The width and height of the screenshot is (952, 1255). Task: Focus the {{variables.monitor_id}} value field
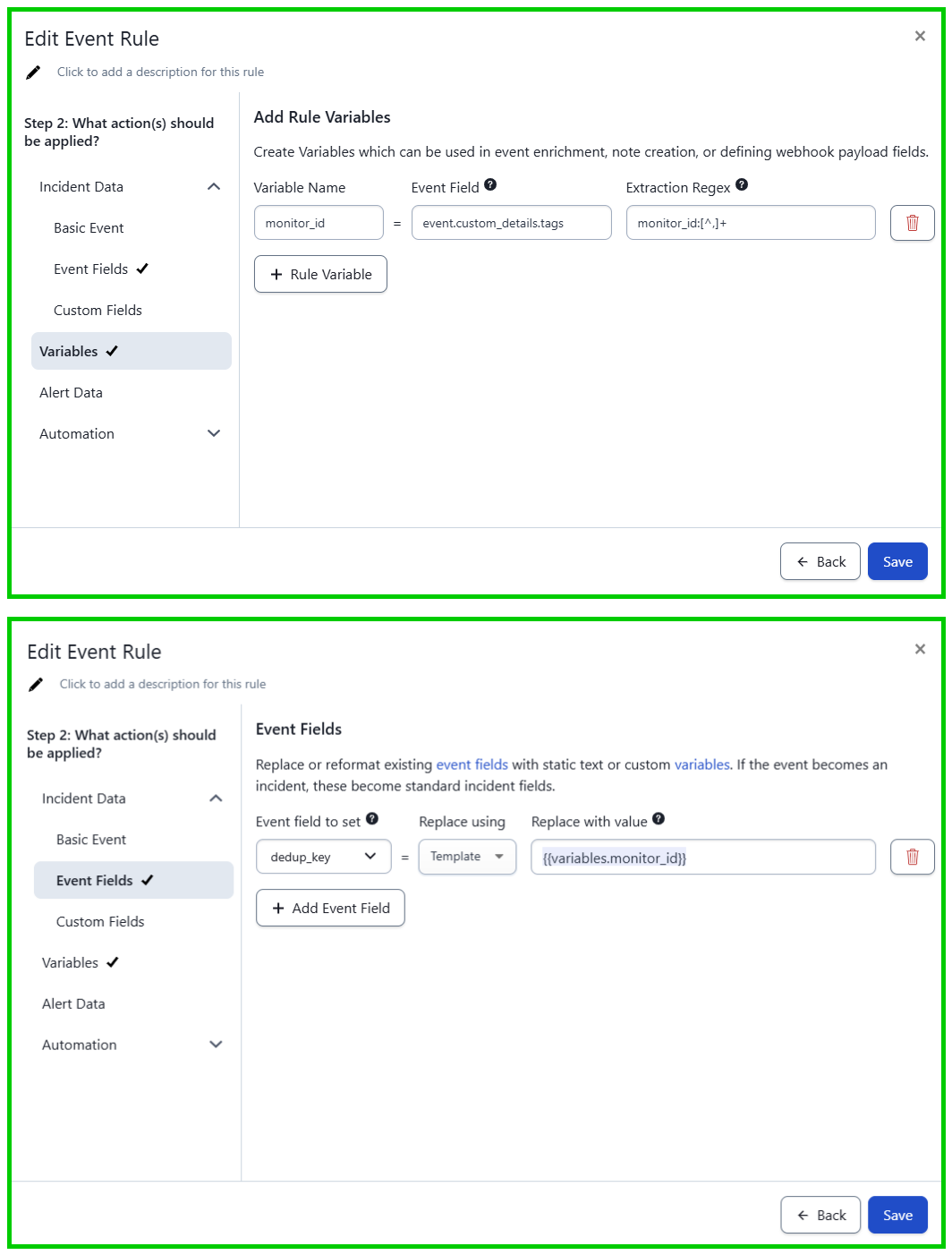(x=703, y=857)
